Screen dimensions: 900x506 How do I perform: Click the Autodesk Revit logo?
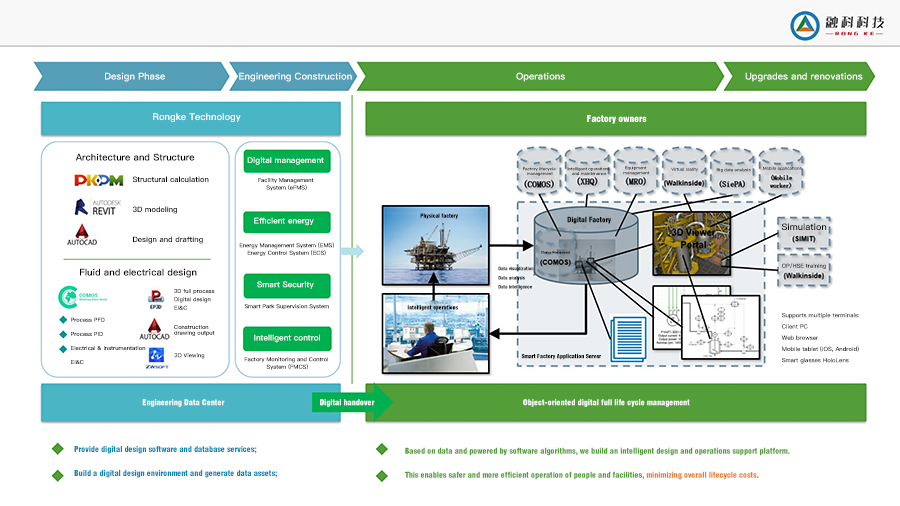click(x=96, y=208)
